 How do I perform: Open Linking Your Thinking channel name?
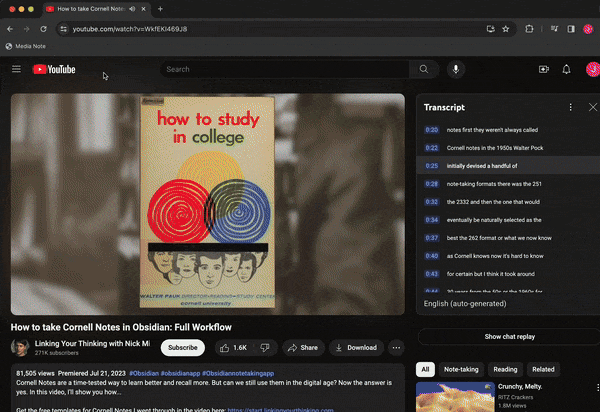pyautogui.click(x=92, y=344)
